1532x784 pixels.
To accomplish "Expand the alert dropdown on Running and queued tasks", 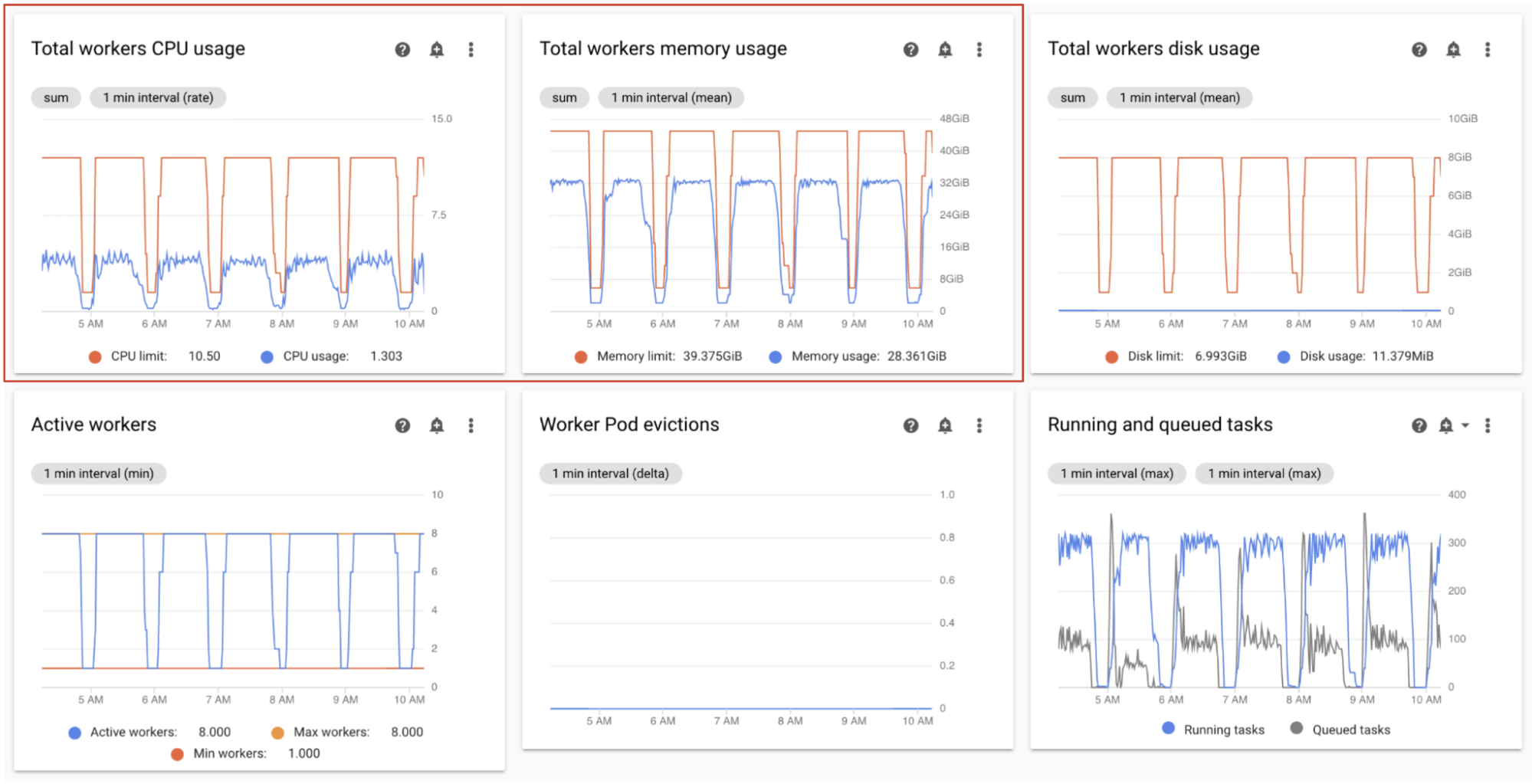I will point(1466,425).
